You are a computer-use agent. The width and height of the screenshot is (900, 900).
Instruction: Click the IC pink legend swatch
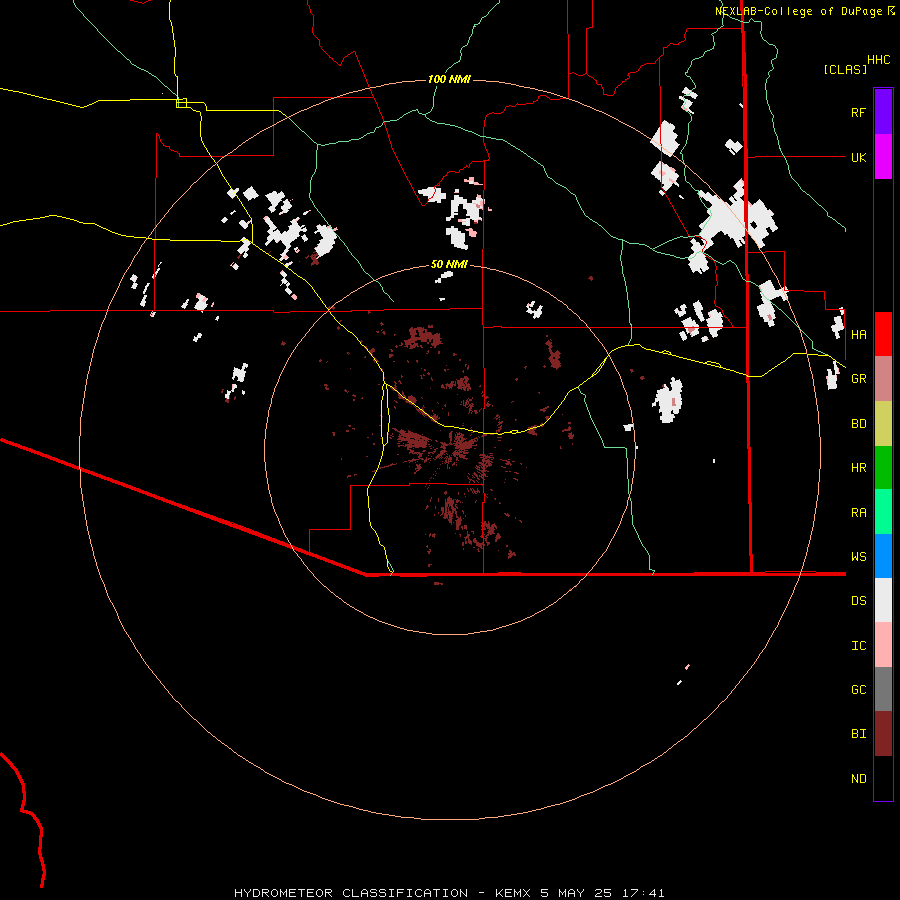point(883,645)
